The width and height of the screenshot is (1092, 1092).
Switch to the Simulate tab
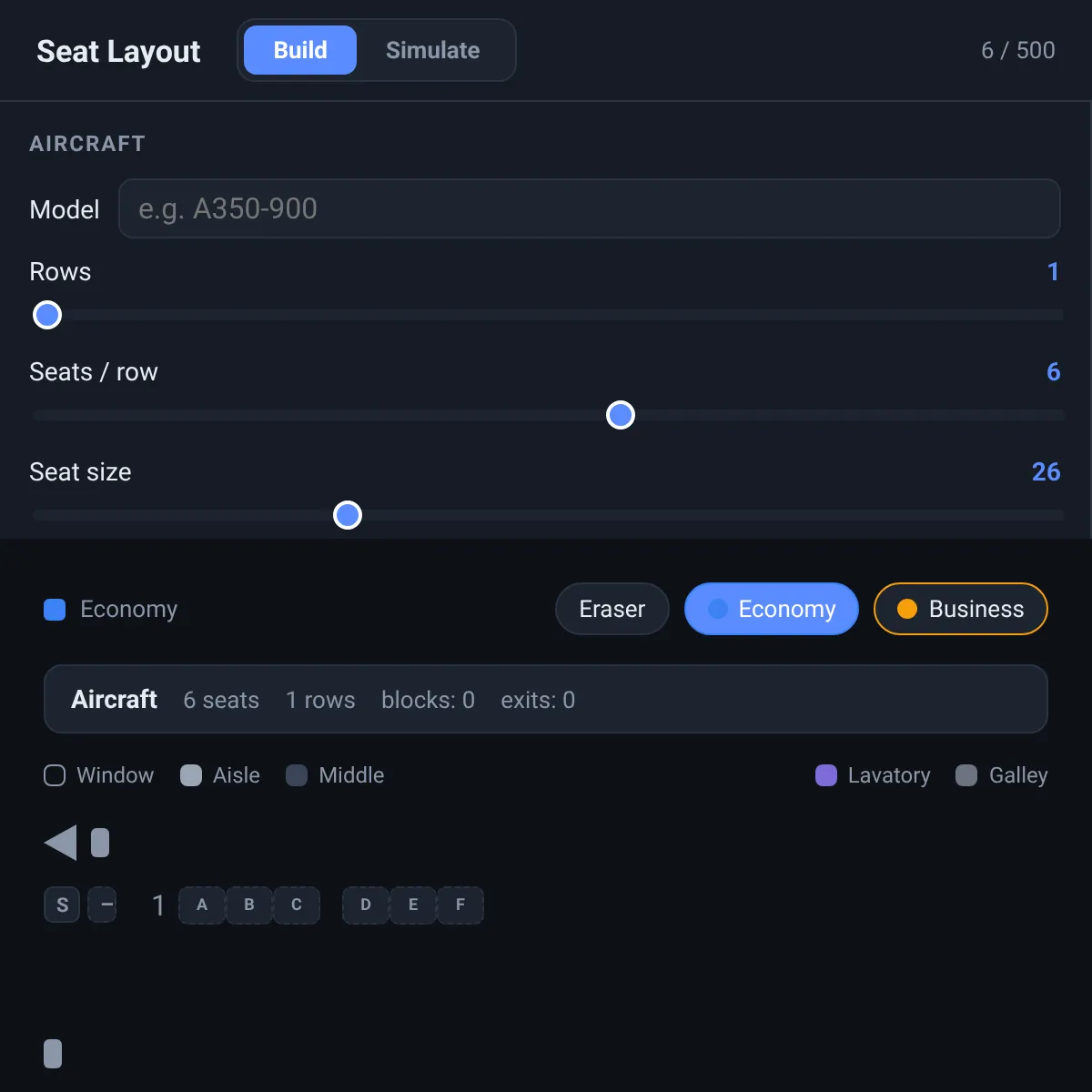coord(433,50)
